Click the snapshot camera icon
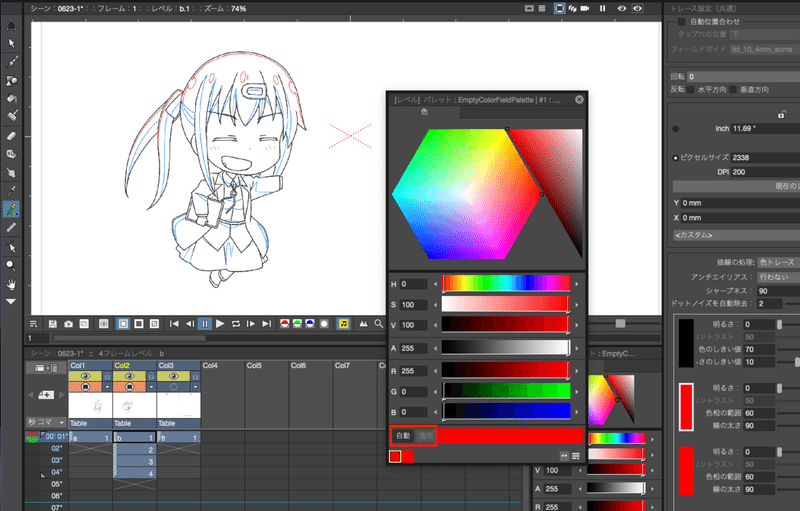Screen dimensions: 800x511 tap(68, 324)
